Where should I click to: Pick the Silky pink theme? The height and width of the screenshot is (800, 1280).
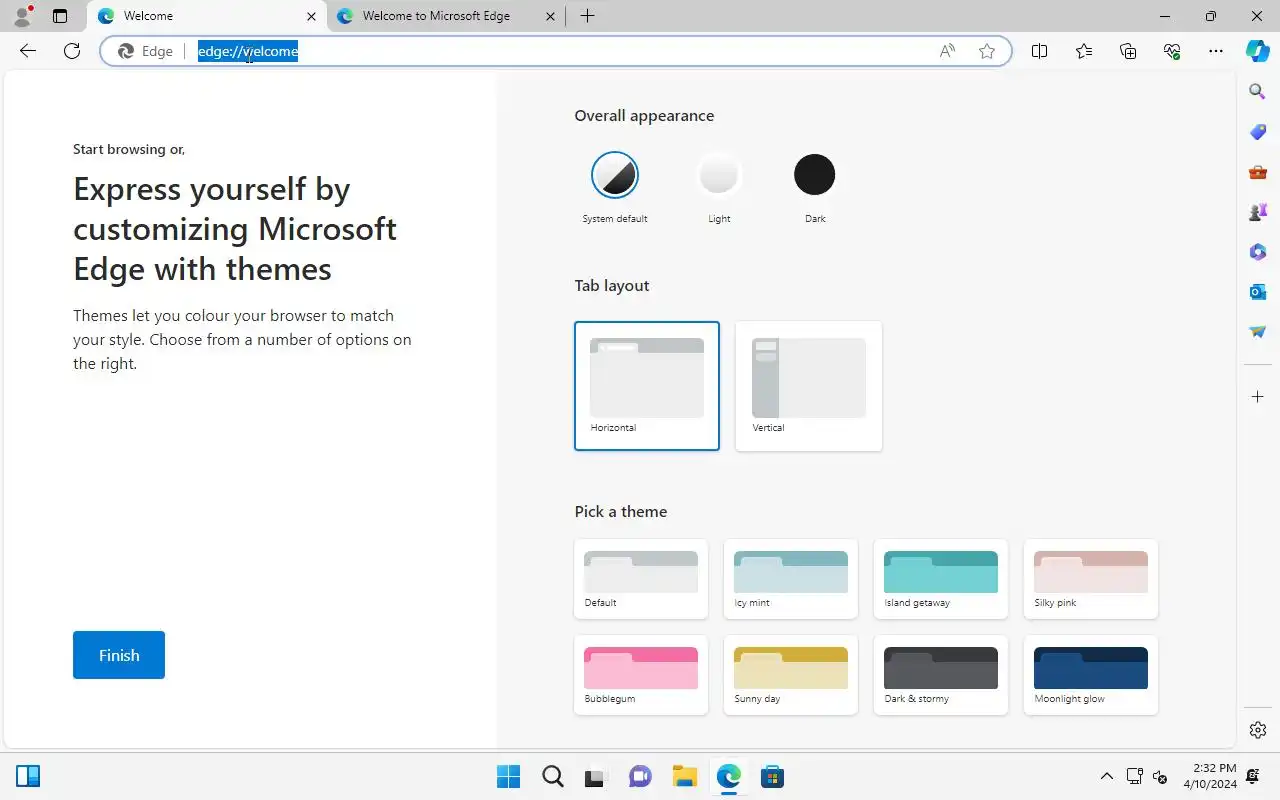(1091, 579)
